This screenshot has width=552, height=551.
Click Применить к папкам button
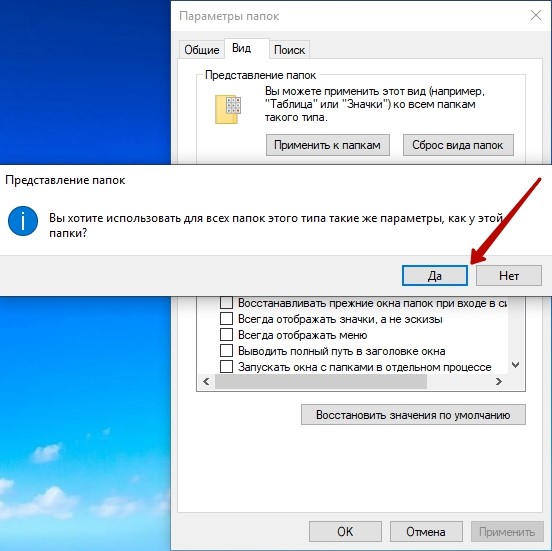pyautogui.click(x=328, y=145)
